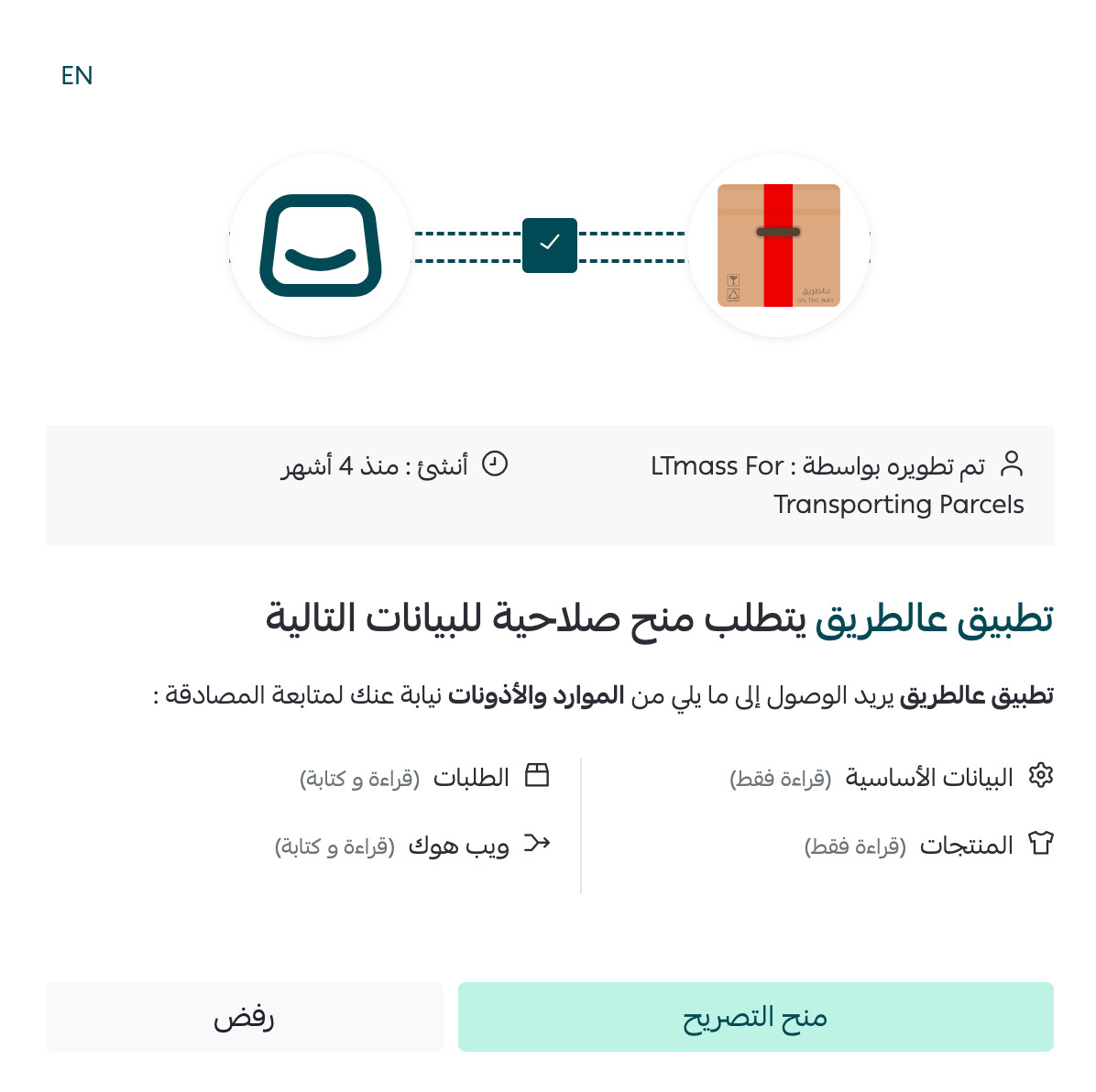Click the LTmass For Transporting Parcels developer name
Screen dimensions: 1096x1092
coord(837,485)
